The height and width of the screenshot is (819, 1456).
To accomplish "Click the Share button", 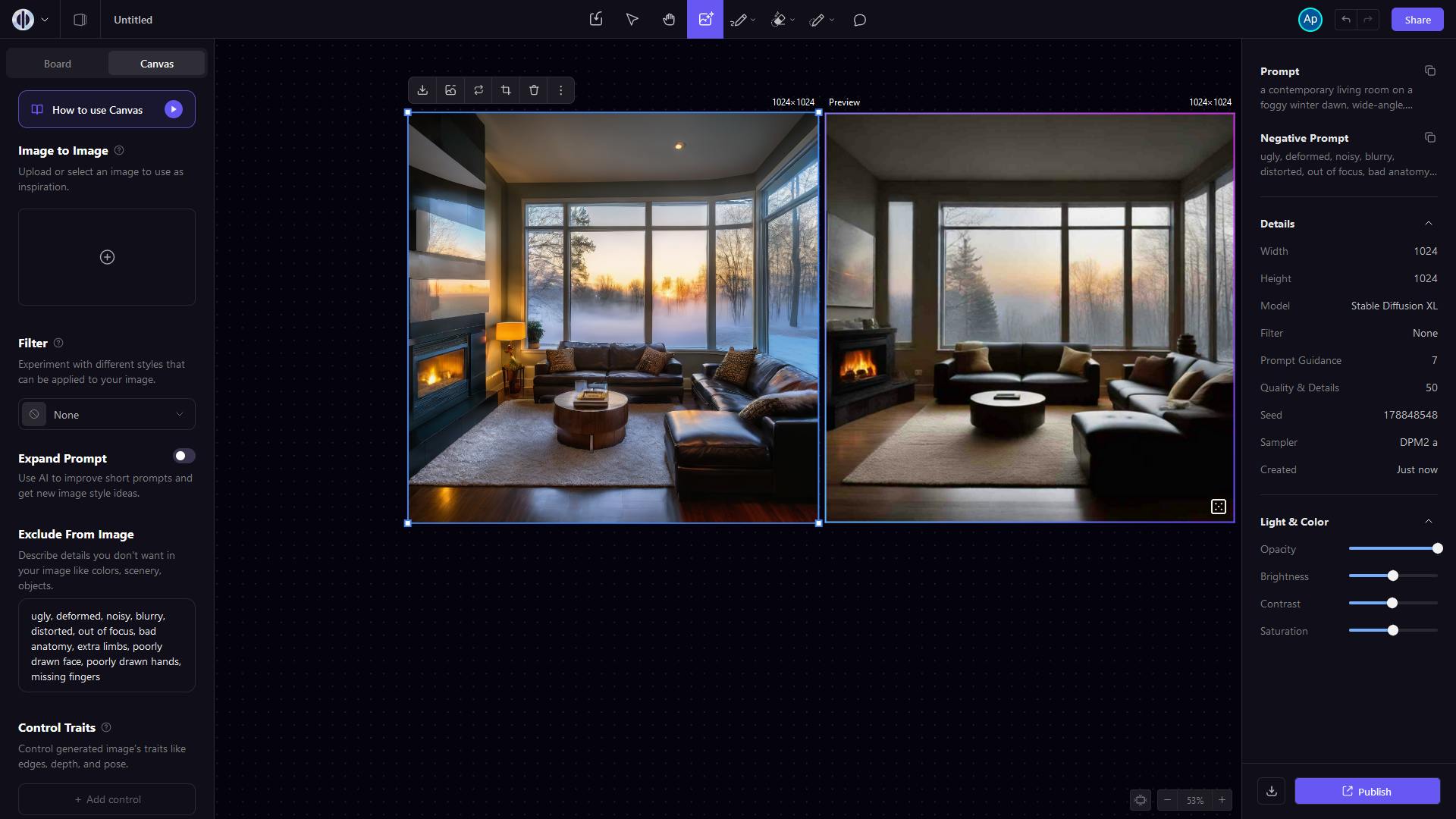I will tap(1417, 20).
